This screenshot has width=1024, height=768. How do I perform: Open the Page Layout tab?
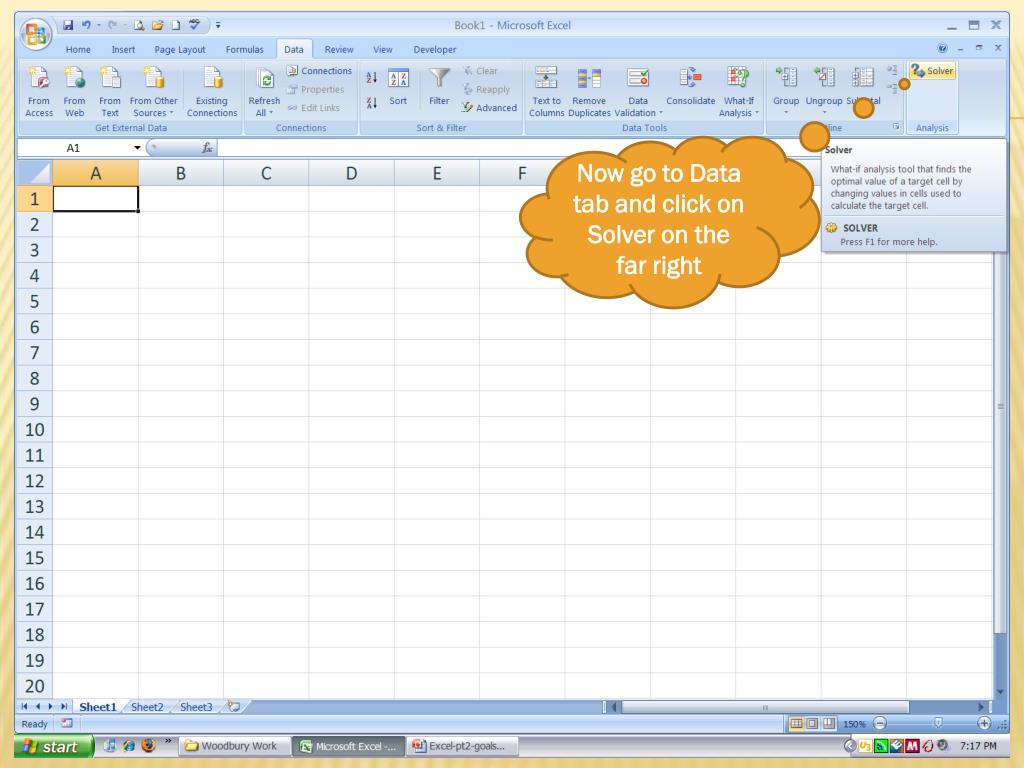[180, 50]
